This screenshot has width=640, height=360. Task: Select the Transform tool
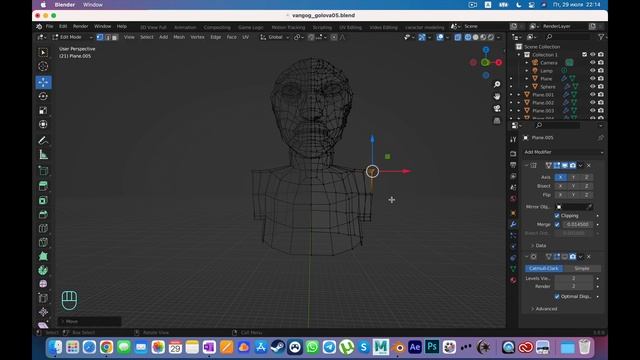click(43, 124)
